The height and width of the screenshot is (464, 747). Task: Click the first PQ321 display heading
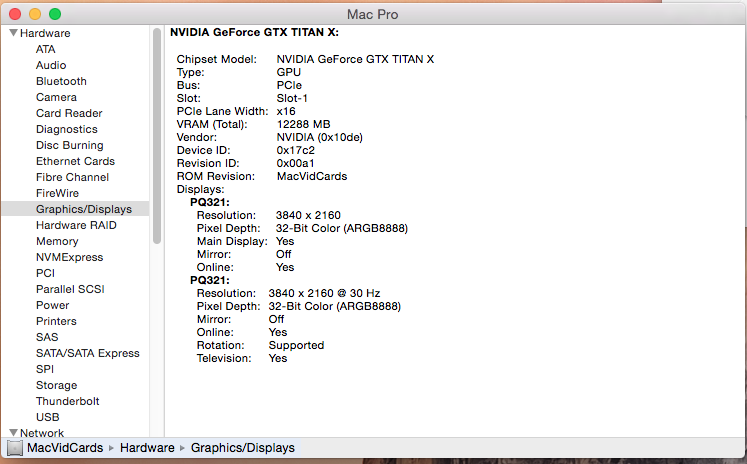[210, 202]
